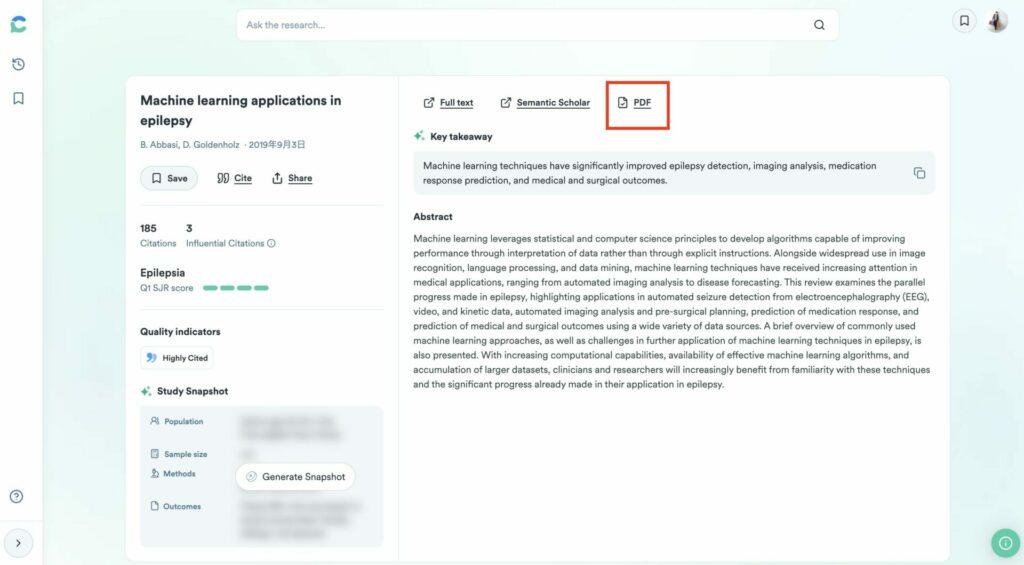The width and height of the screenshot is (1024, 565).
Task: Open the Cite link
Action: pos(234,178)
